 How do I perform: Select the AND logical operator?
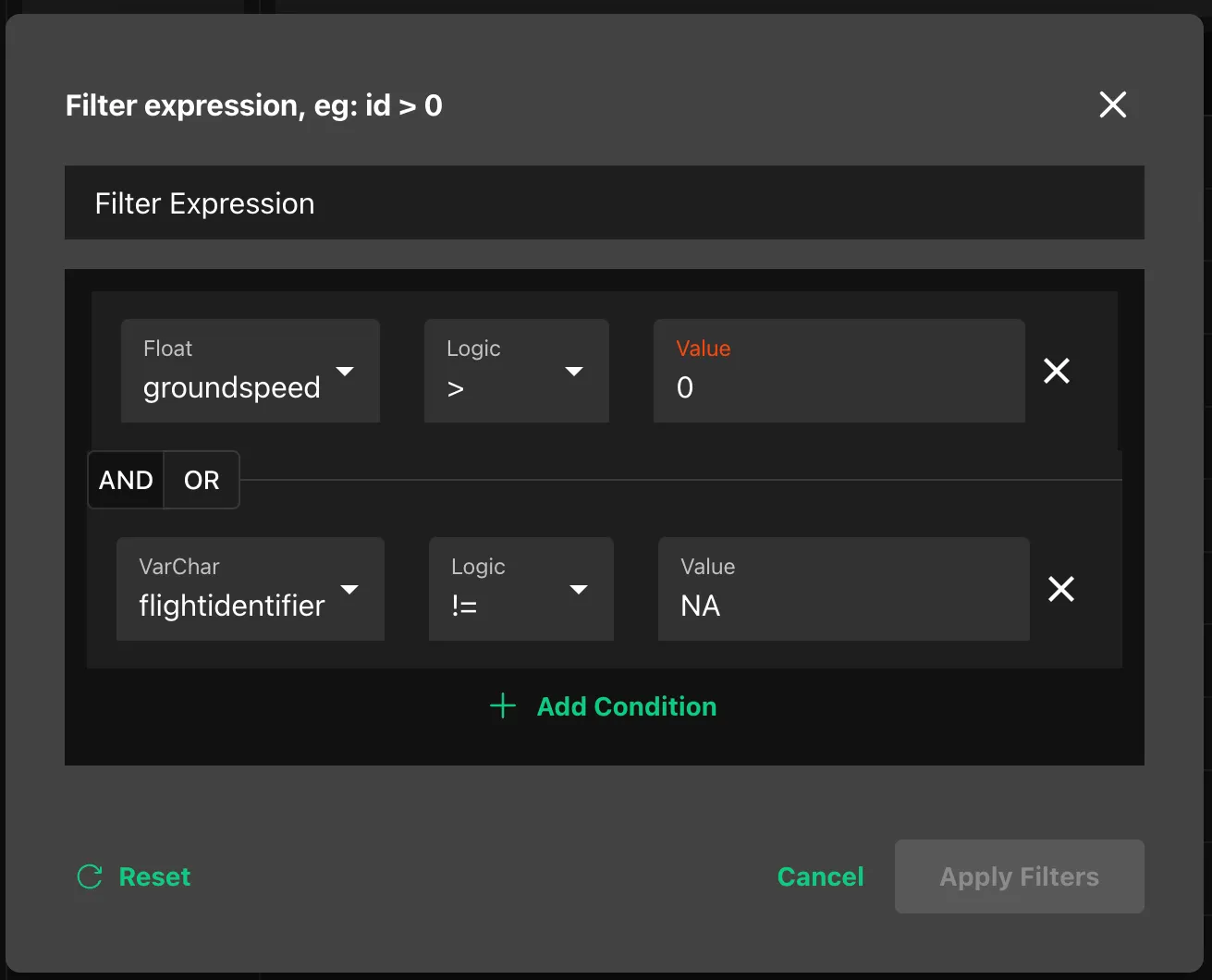(x=126, y=480)
